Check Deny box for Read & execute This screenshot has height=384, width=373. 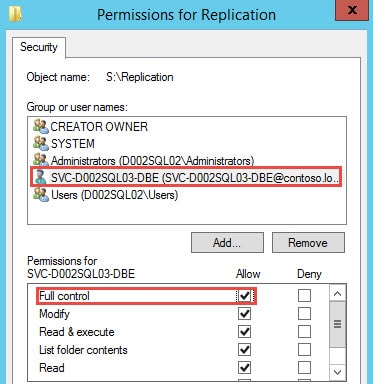[x=304, y=332]
